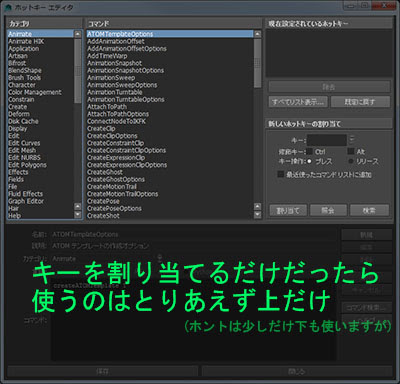Enable 最近使ったコマンドリストに追加 checkbox
Viewport: 400px width, 384px height.
pos(281,174)
